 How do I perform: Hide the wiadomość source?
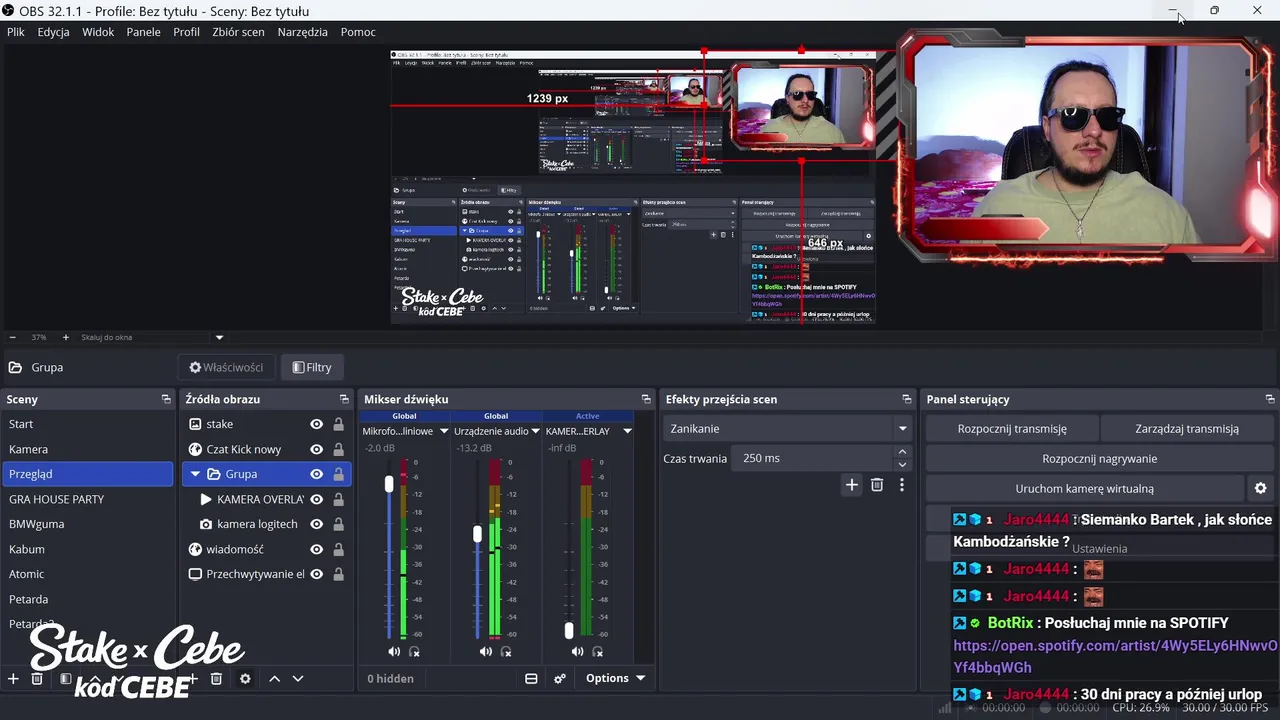point(316,549)
